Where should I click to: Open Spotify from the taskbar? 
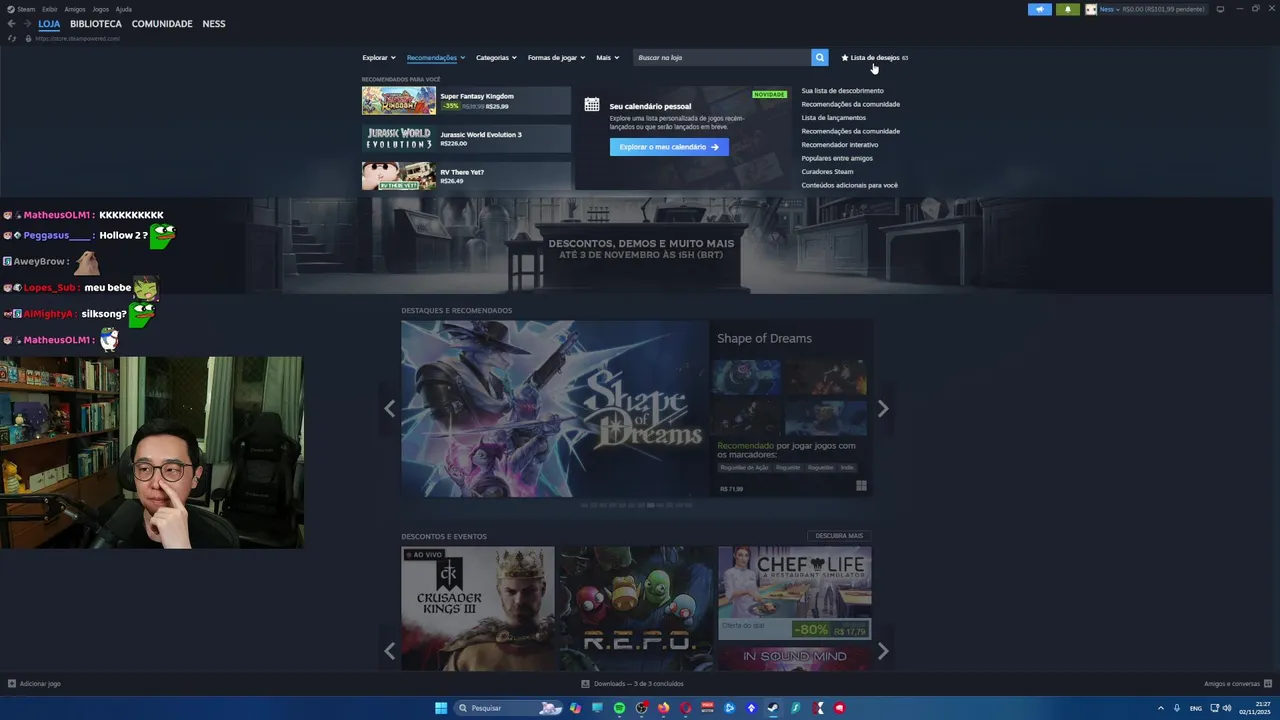point(619,708)
